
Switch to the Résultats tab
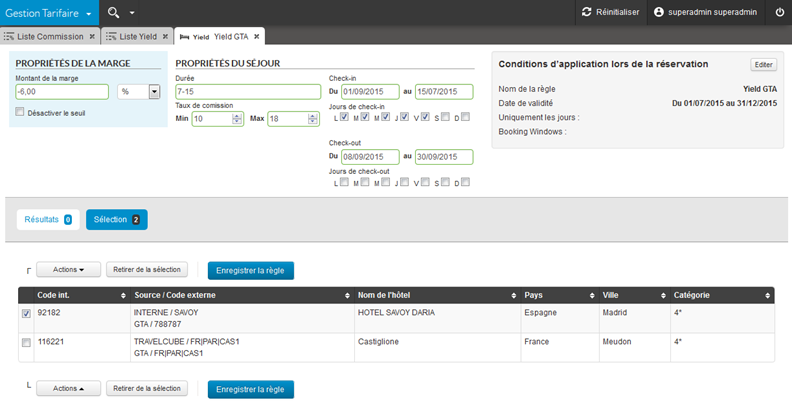(x=47, y=219)
